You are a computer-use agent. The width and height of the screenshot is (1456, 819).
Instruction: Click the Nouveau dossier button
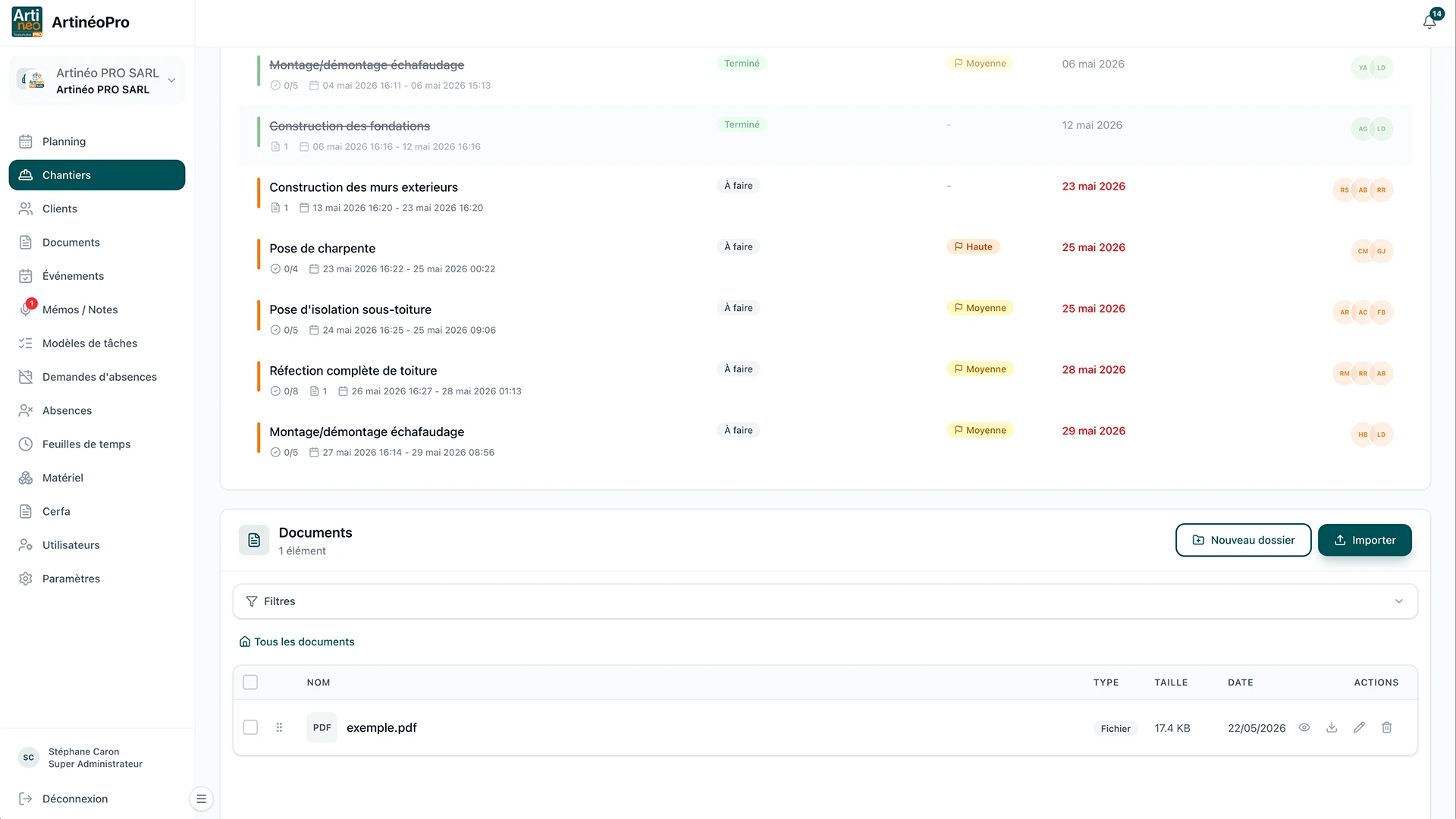click(1243, 540)
